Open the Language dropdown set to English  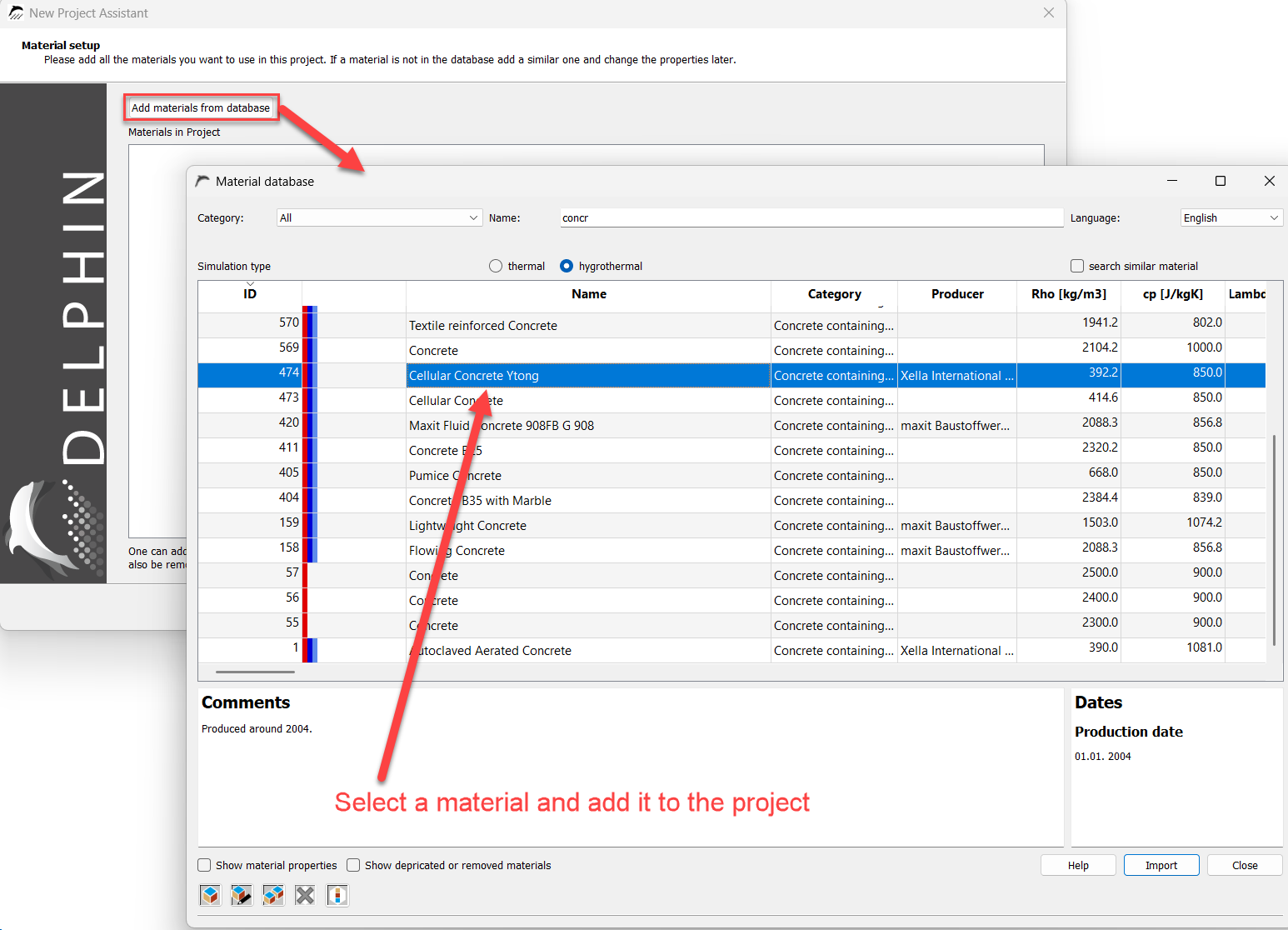[x=1231, y=217]
